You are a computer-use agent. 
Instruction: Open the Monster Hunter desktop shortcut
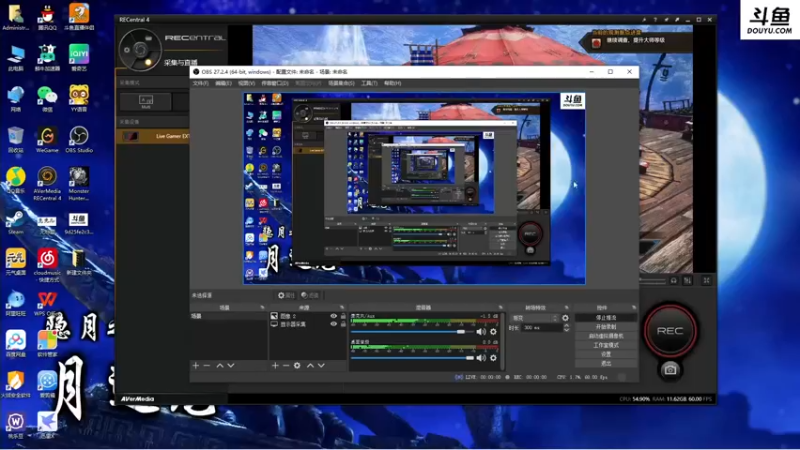click(79, 184)
